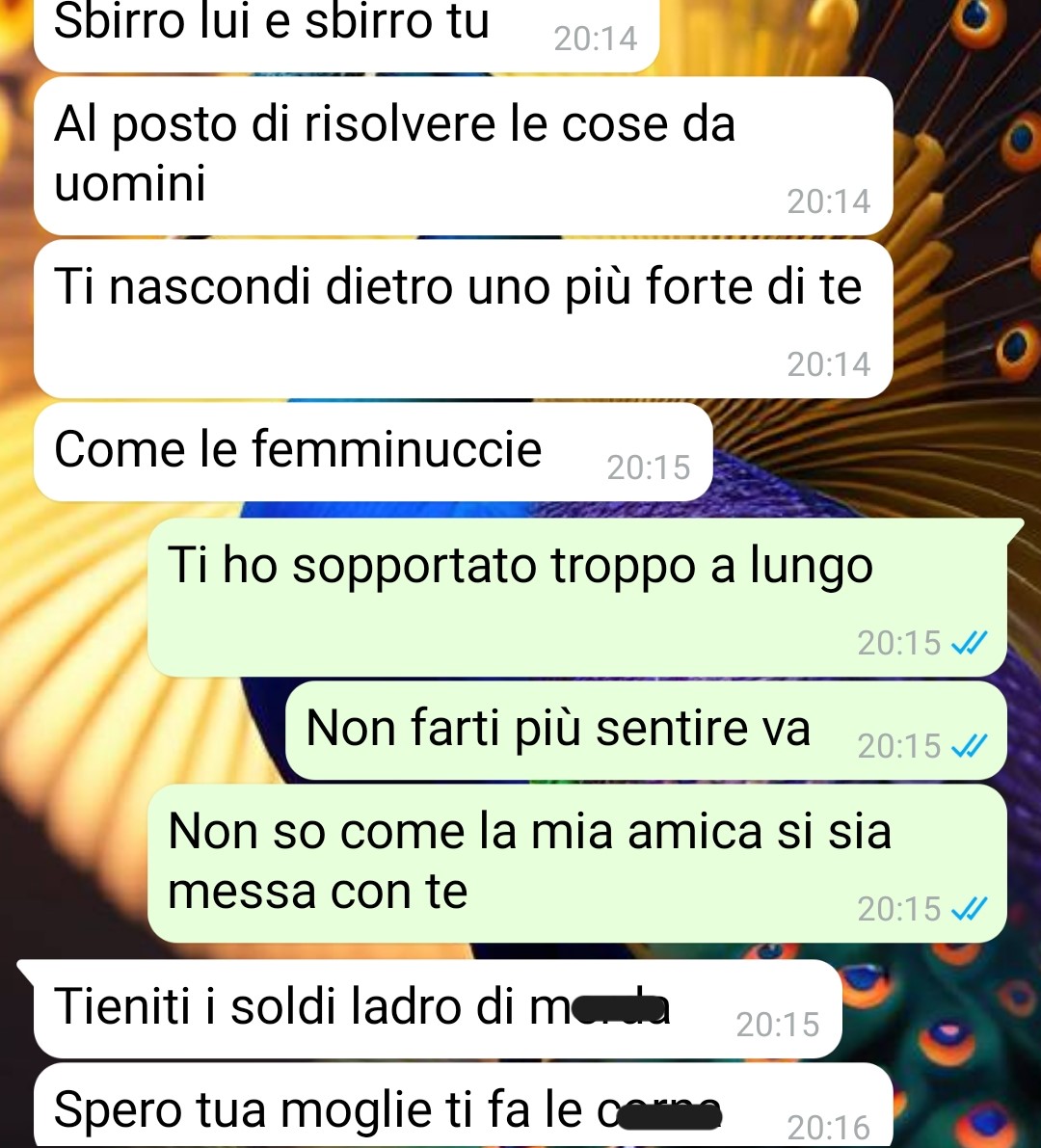The image size is (1041, 1148).
Task: Select the 'Ti ho sopportato troppo a lungo' sent message
Action: 576,597
